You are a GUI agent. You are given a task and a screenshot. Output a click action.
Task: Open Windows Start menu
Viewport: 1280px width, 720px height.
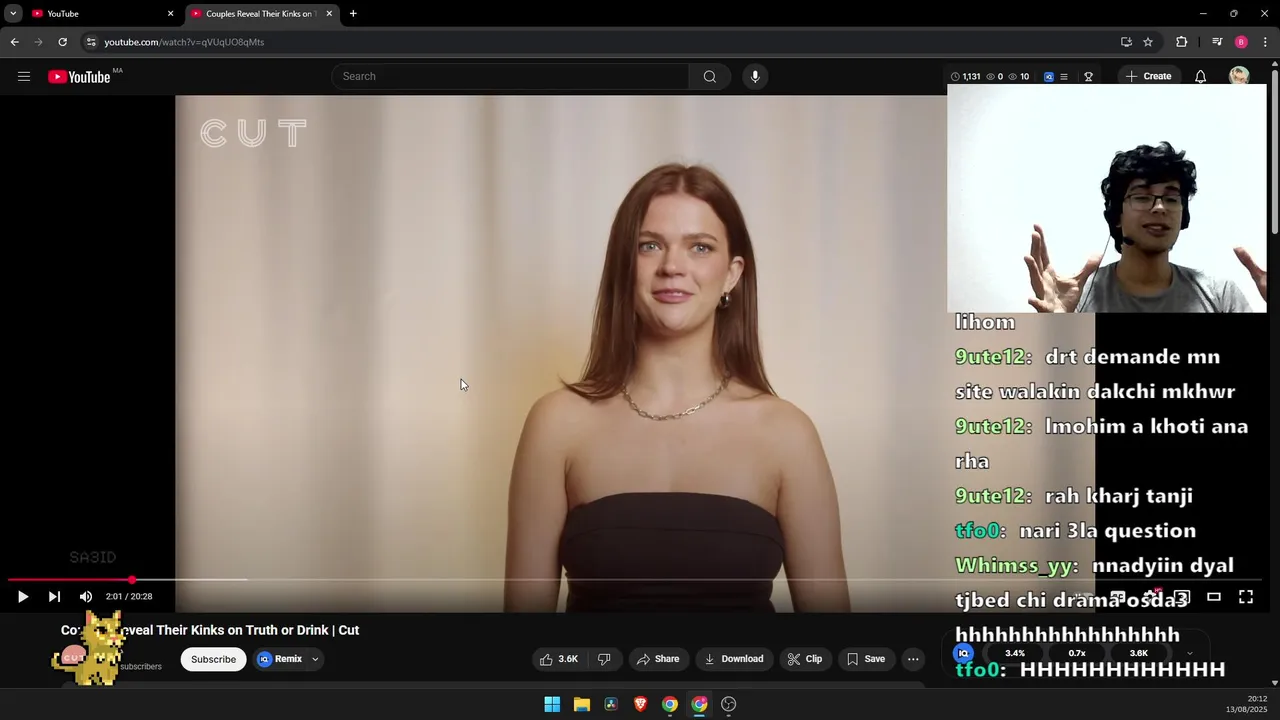(552, 704)
